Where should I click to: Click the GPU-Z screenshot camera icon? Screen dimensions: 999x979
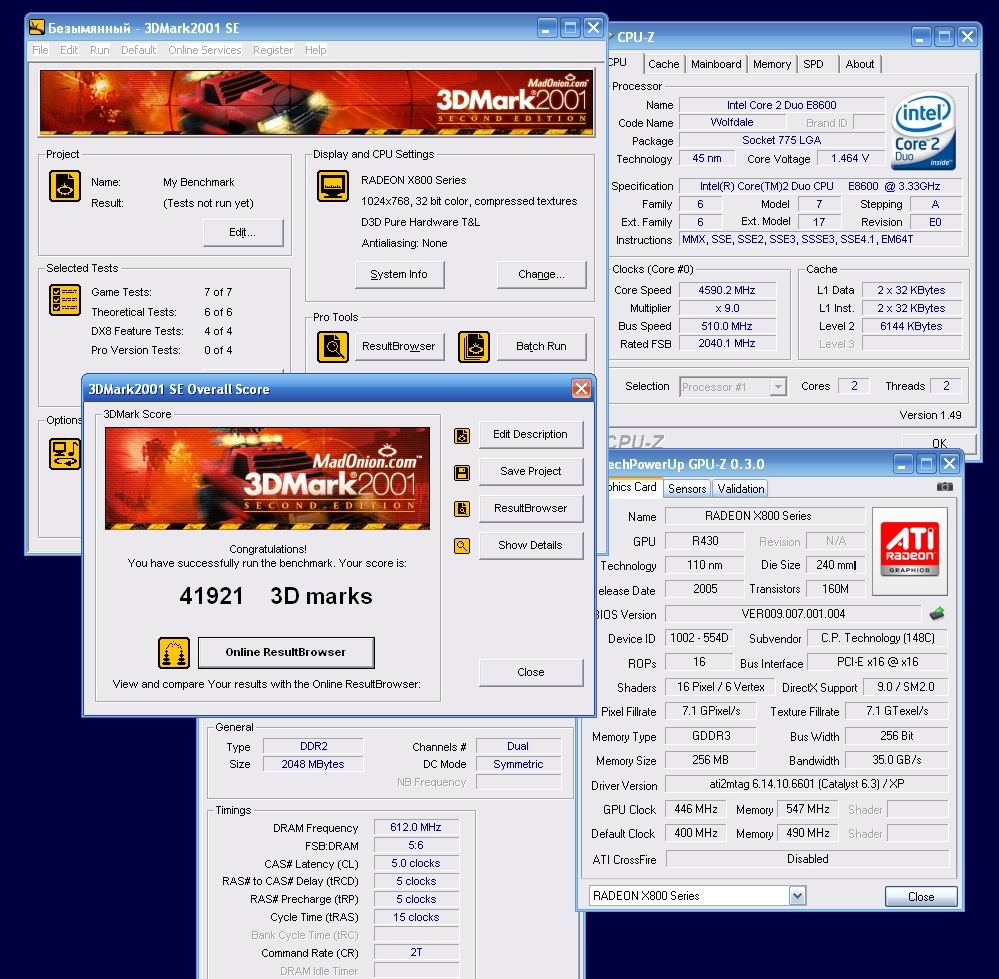click(x=944, y=487)
